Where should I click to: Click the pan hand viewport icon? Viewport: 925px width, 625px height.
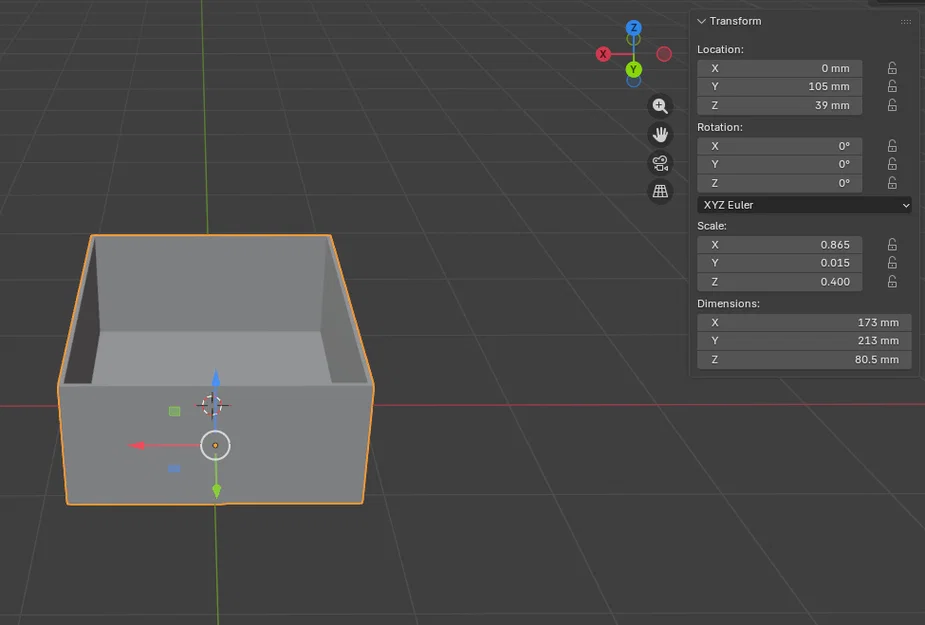[660, 135]
